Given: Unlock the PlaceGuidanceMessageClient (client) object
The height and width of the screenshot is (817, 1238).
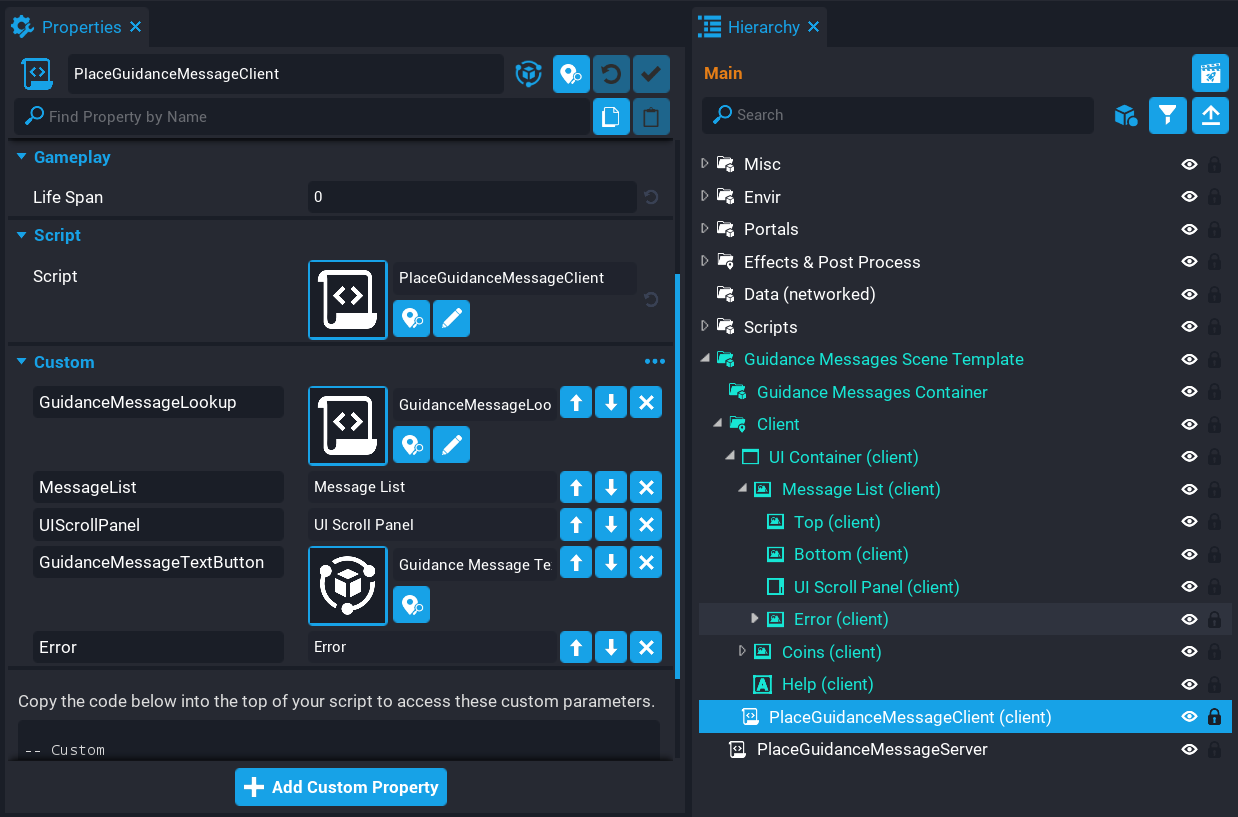Looking at the screenshot, I should click(1214, 717).
